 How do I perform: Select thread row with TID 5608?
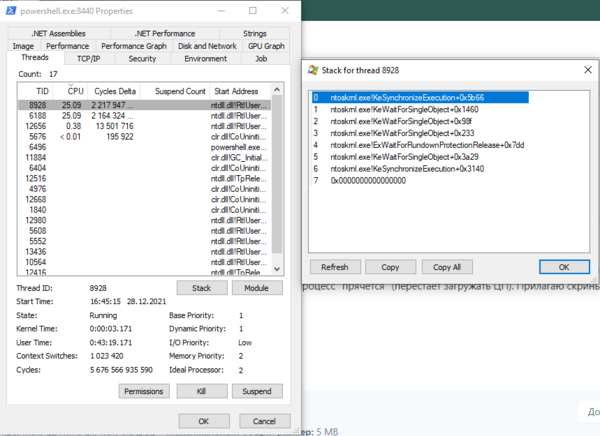[145, 231]
